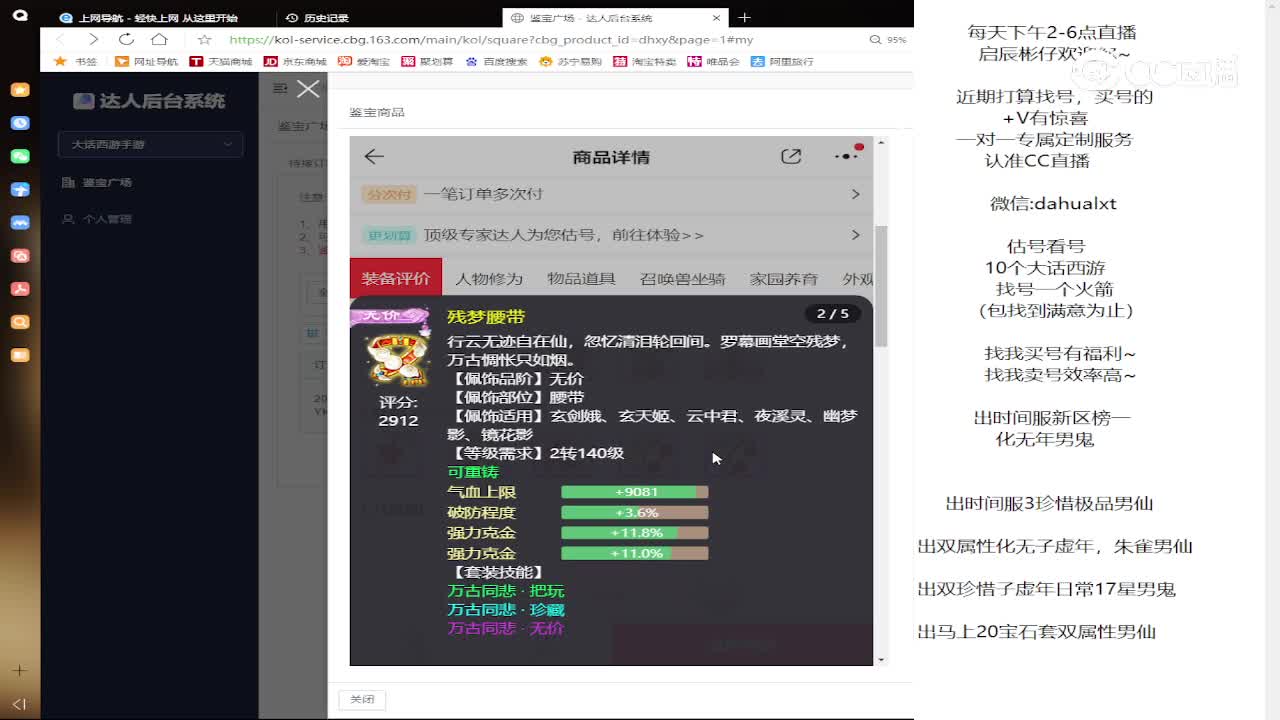Open the sidebar WeChat icon
This screenshot has width=1280, height=720.
[x=19, y=156]
